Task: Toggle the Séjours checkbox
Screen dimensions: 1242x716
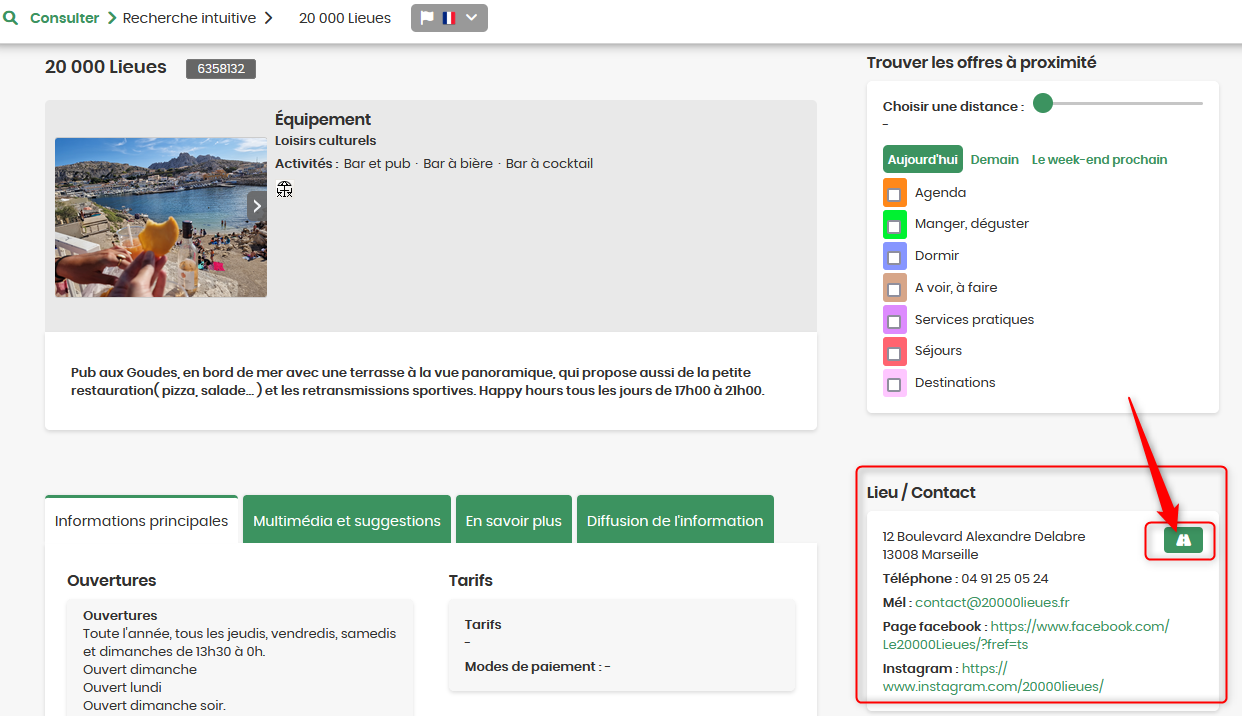Action: pos(894,353)
